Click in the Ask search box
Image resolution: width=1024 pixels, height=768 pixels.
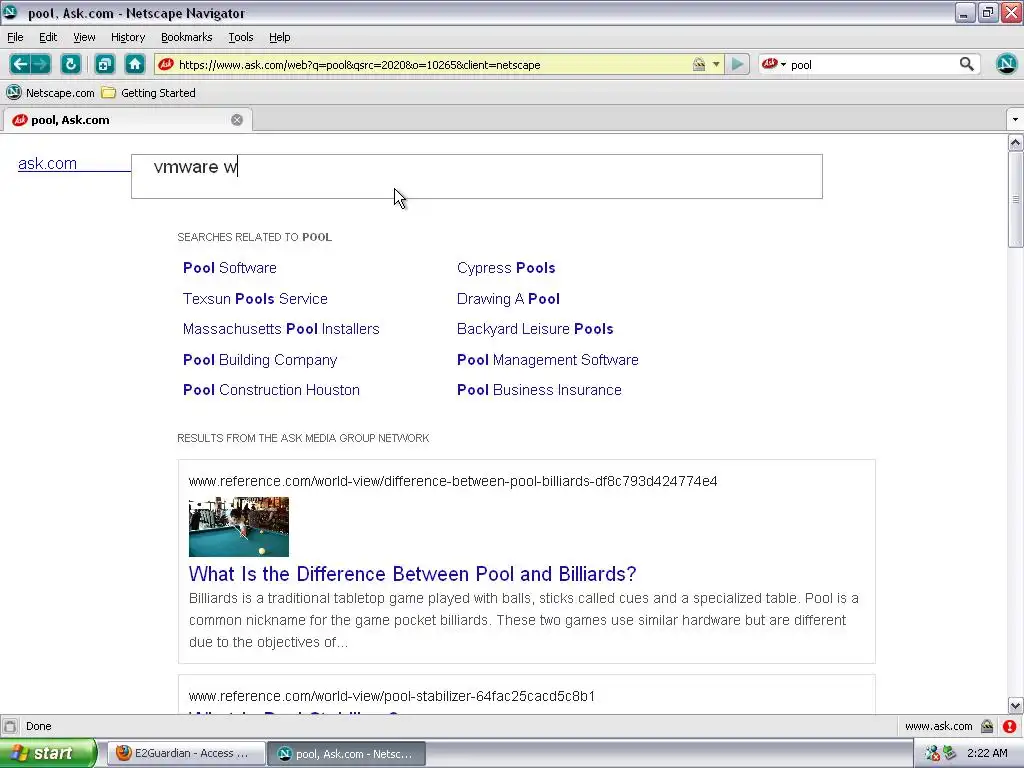click(477, 176)
